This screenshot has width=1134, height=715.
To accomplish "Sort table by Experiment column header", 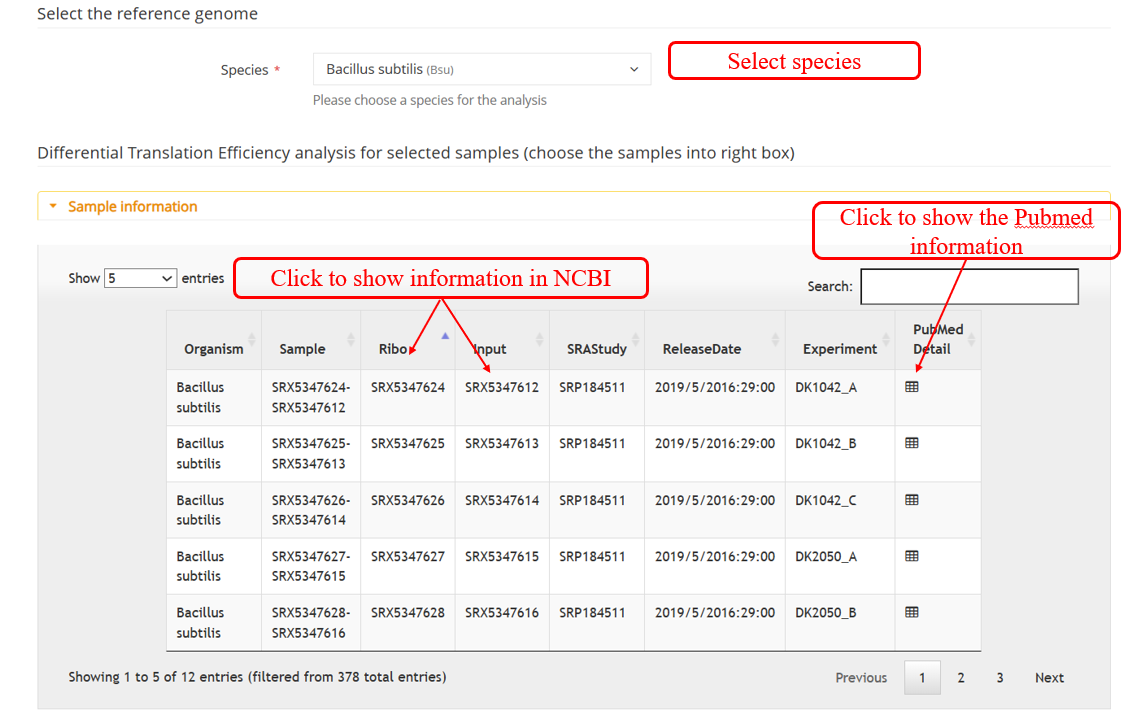I will [x=839, y=349].
